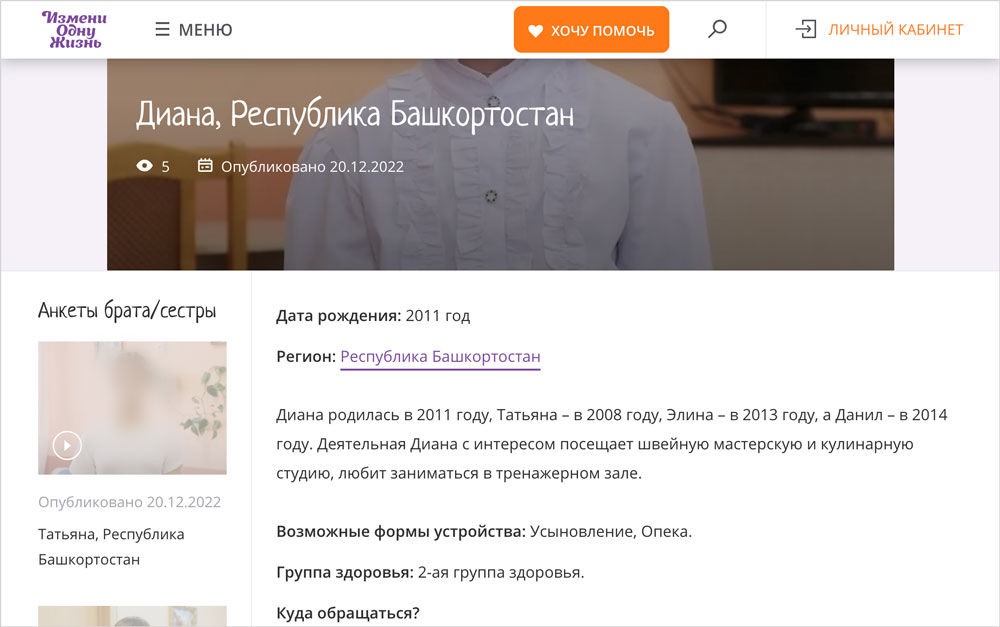Follow the purple Республика Башкортостан region link
This screenshot has width=1000, height=627.
(x=440, y=357)
